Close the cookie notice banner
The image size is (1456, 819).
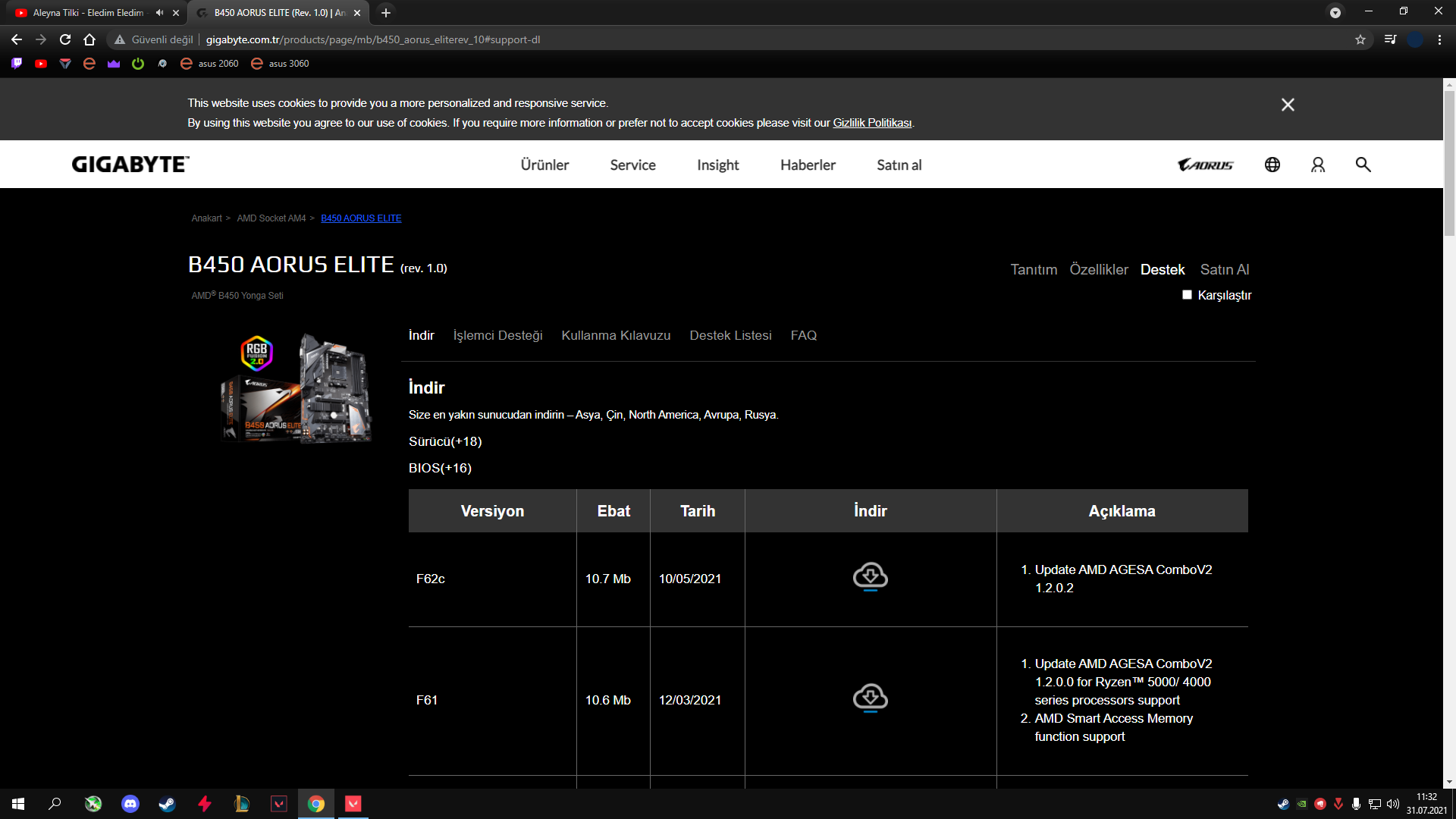coord(1287,105)
